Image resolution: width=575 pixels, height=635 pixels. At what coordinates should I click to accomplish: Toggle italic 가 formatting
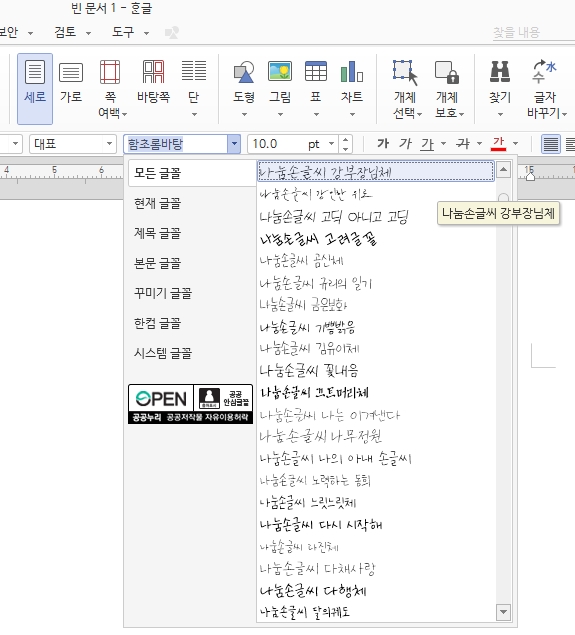(x=405, y=143)
